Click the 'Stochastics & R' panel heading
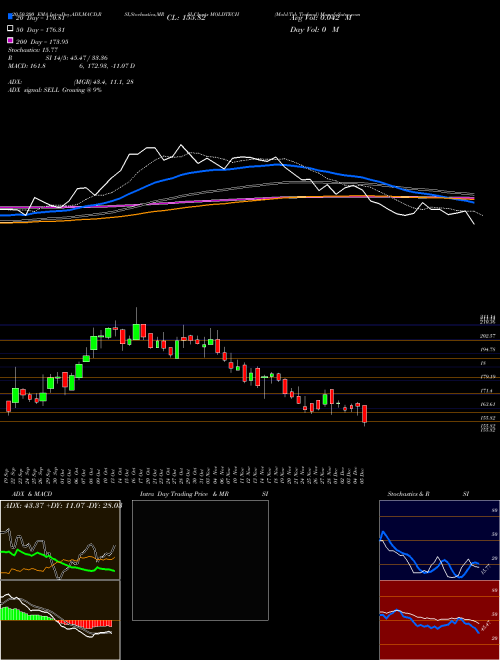 [x=409, y=494]
